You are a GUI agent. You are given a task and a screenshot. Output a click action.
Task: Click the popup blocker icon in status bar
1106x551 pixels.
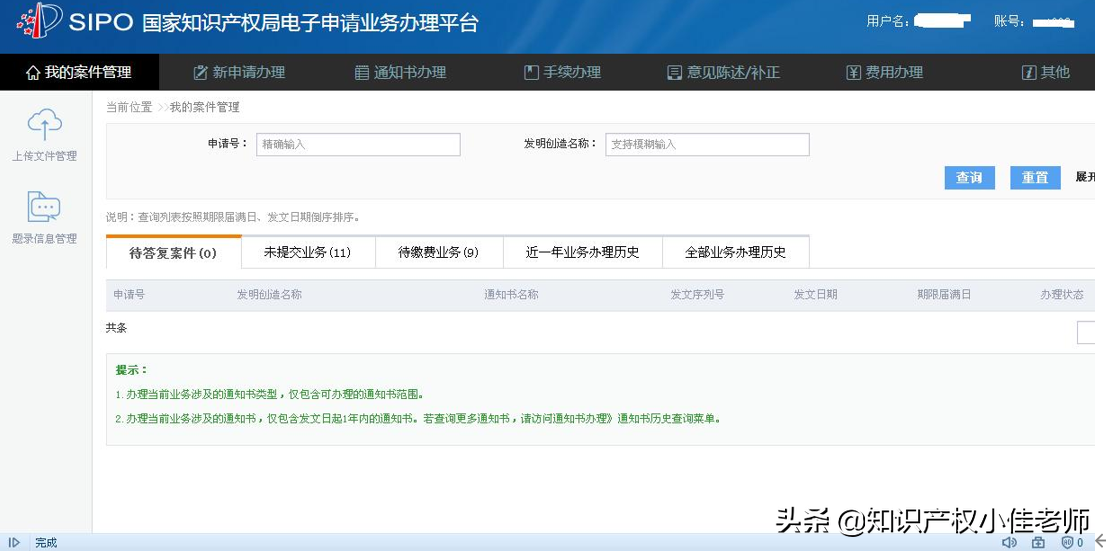coord(1038,543)
